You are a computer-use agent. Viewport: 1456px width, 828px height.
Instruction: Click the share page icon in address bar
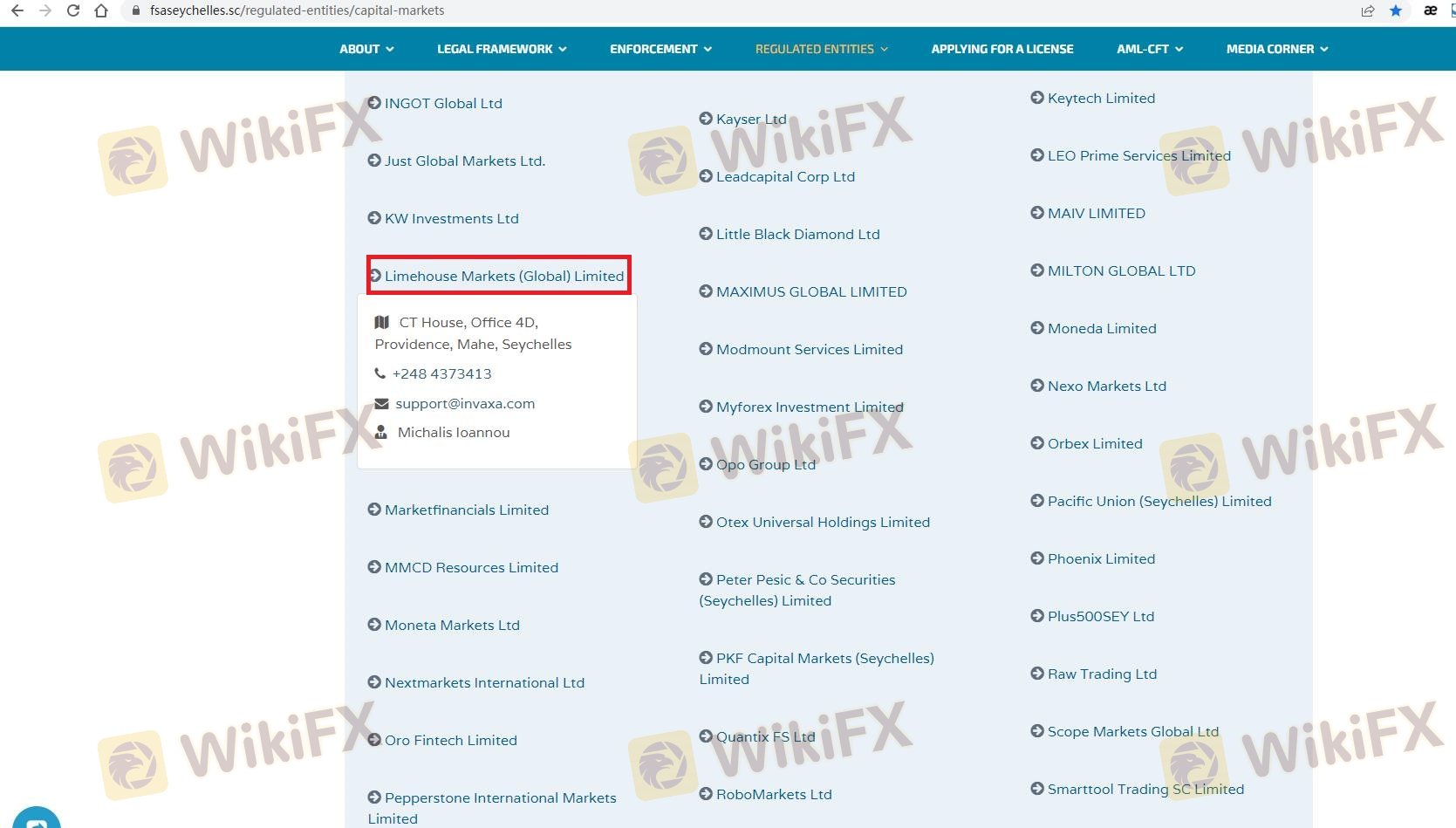coord(1367,10)
